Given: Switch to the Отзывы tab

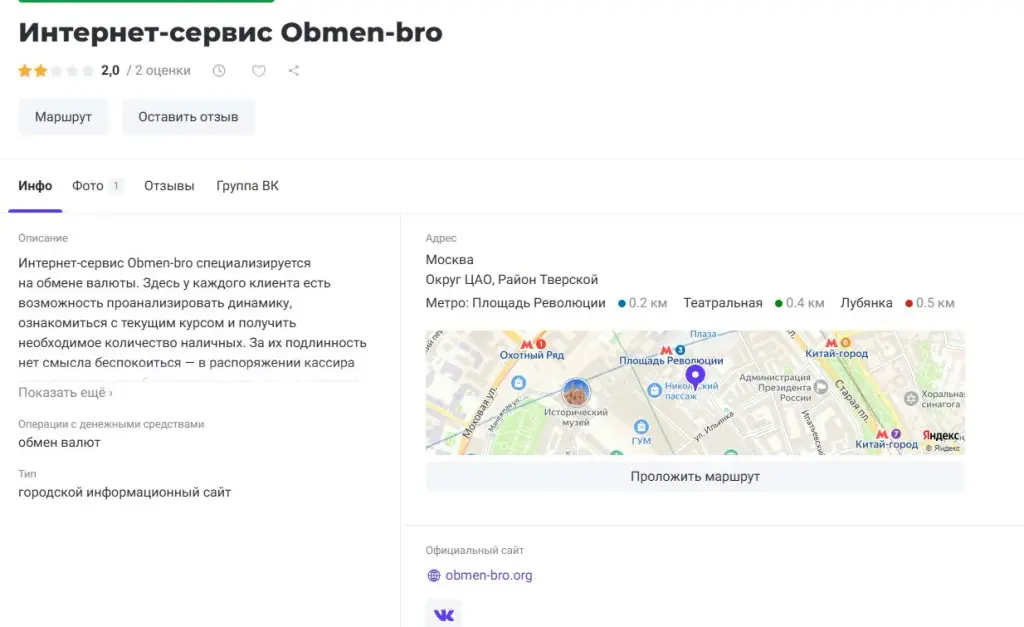Looking at the screenshot, I should point(169,186).
